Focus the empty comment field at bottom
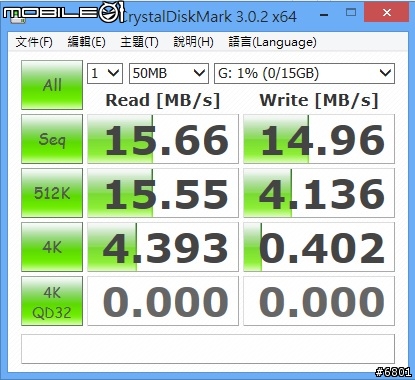415x380 pixels. 208,349
